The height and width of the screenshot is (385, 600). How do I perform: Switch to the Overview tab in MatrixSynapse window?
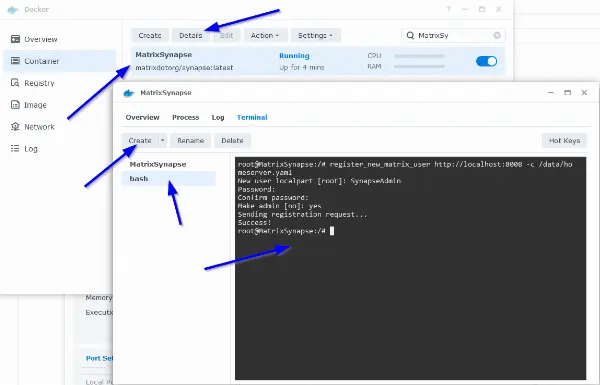click(142, 117)
